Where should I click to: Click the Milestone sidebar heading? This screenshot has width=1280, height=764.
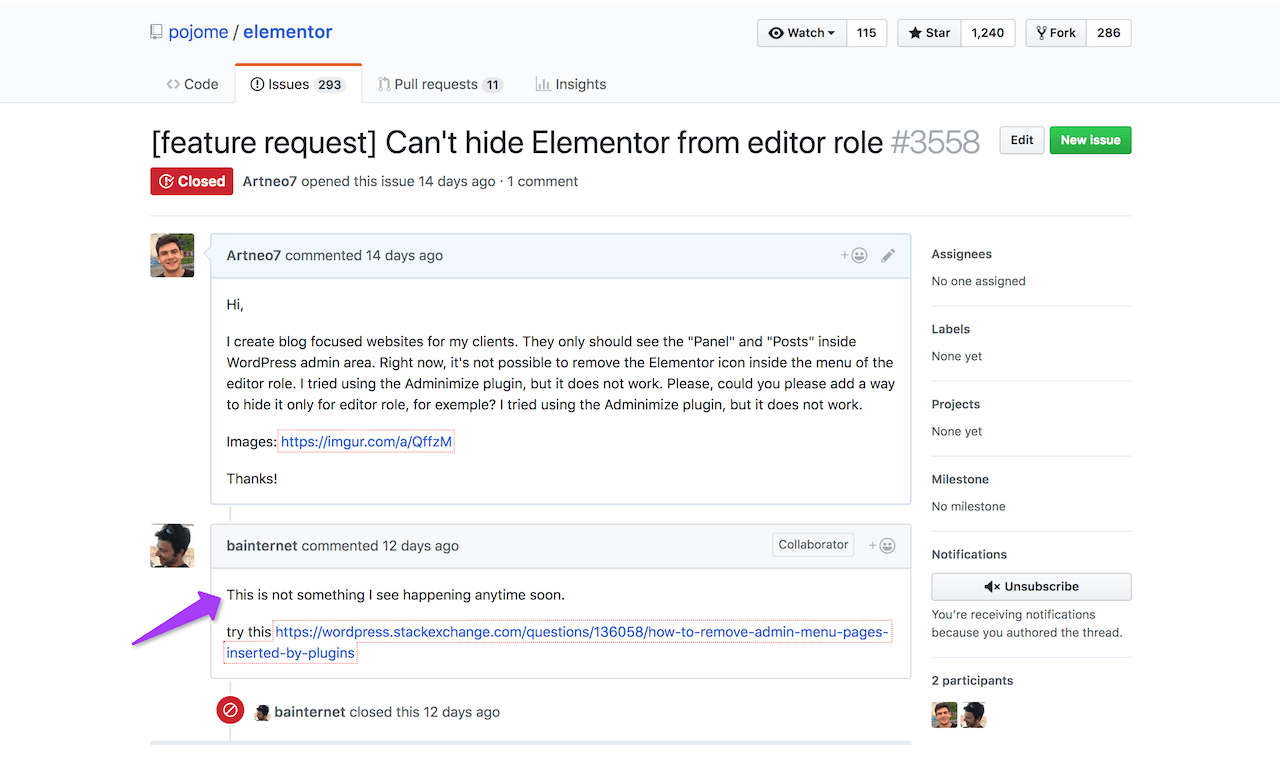pyautogui.click(x=960, y=479)
